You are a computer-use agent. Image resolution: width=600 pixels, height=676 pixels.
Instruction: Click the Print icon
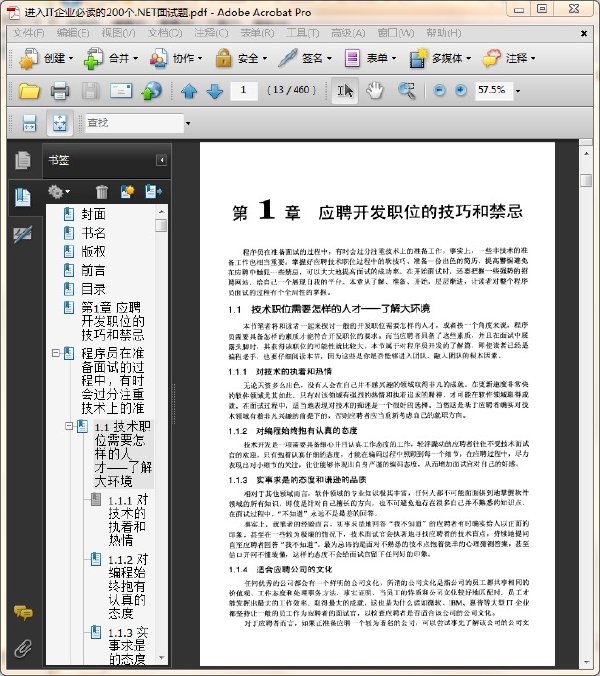pyautogui.click(x=60, y=91)
